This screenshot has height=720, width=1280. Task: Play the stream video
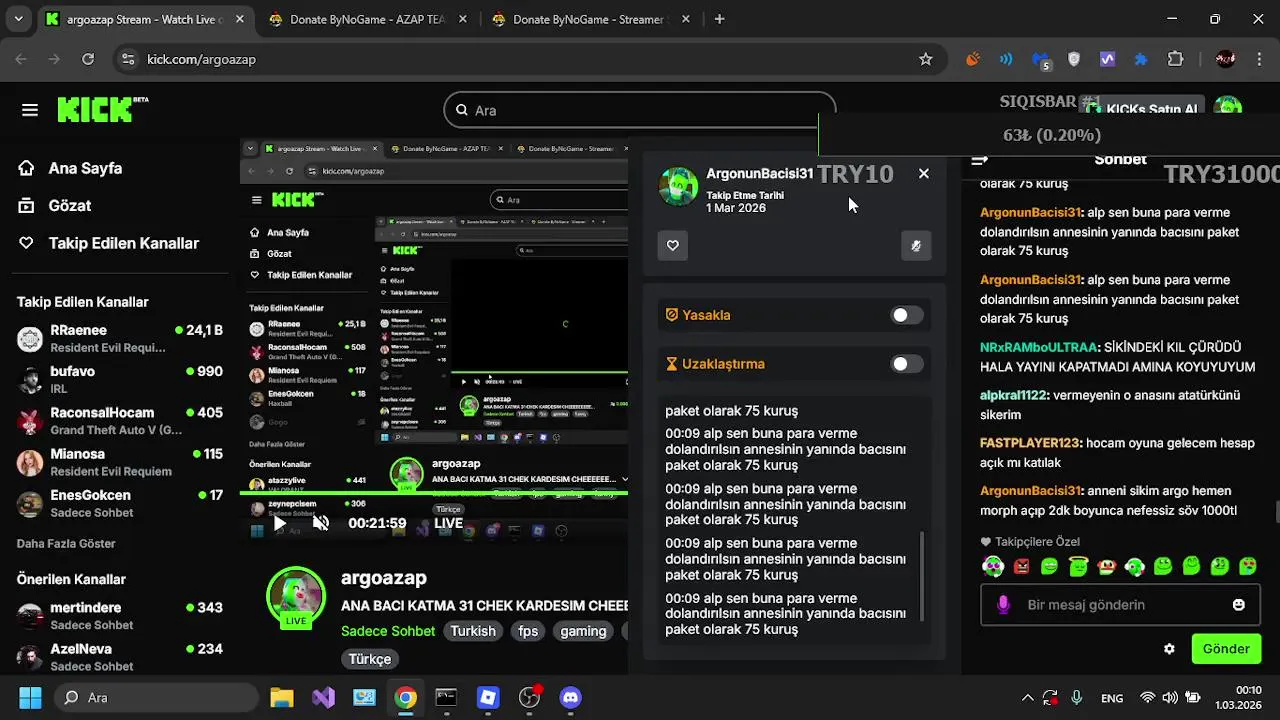pyautogui.click(x=280, y=523)
